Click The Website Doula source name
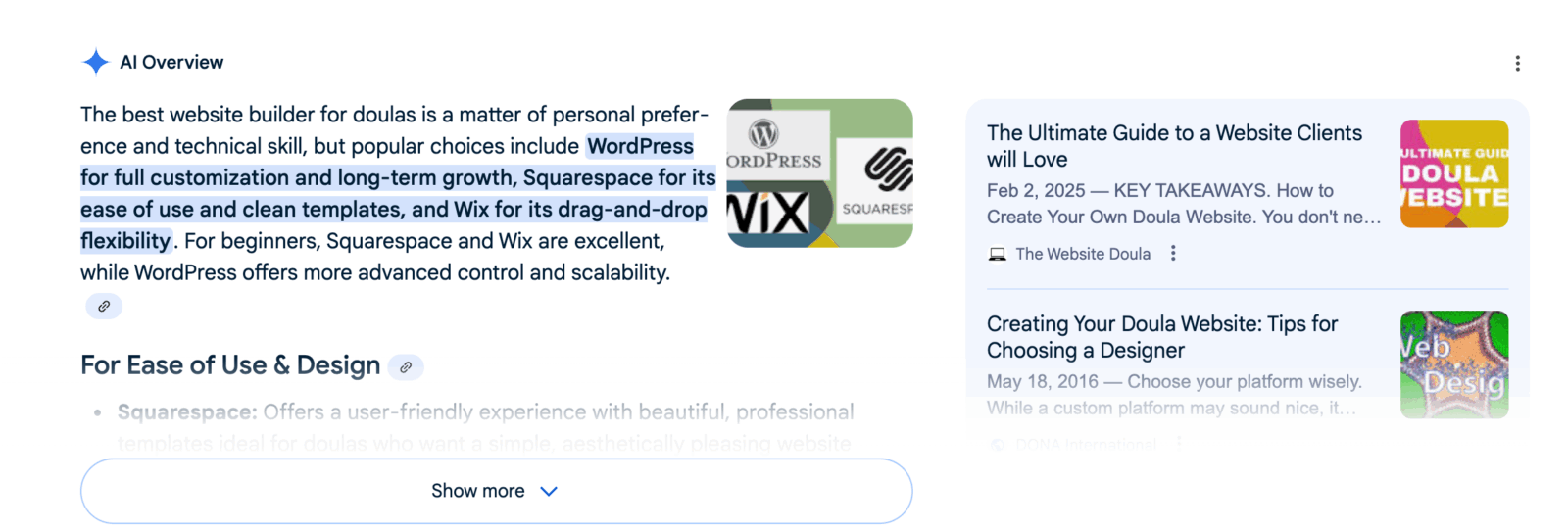Image resolution: width=1568 pixels, height=532 pixels. click(1083, 254)
